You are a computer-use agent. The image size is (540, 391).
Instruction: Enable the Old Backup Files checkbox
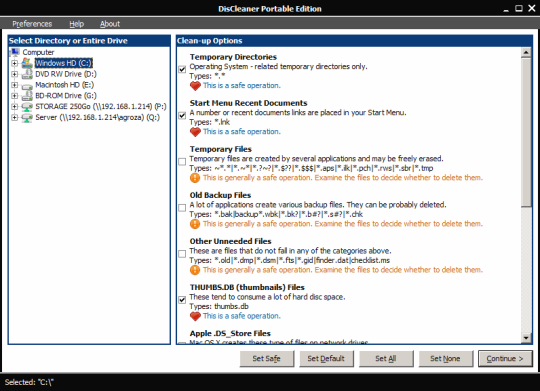[x=182, y=207]
